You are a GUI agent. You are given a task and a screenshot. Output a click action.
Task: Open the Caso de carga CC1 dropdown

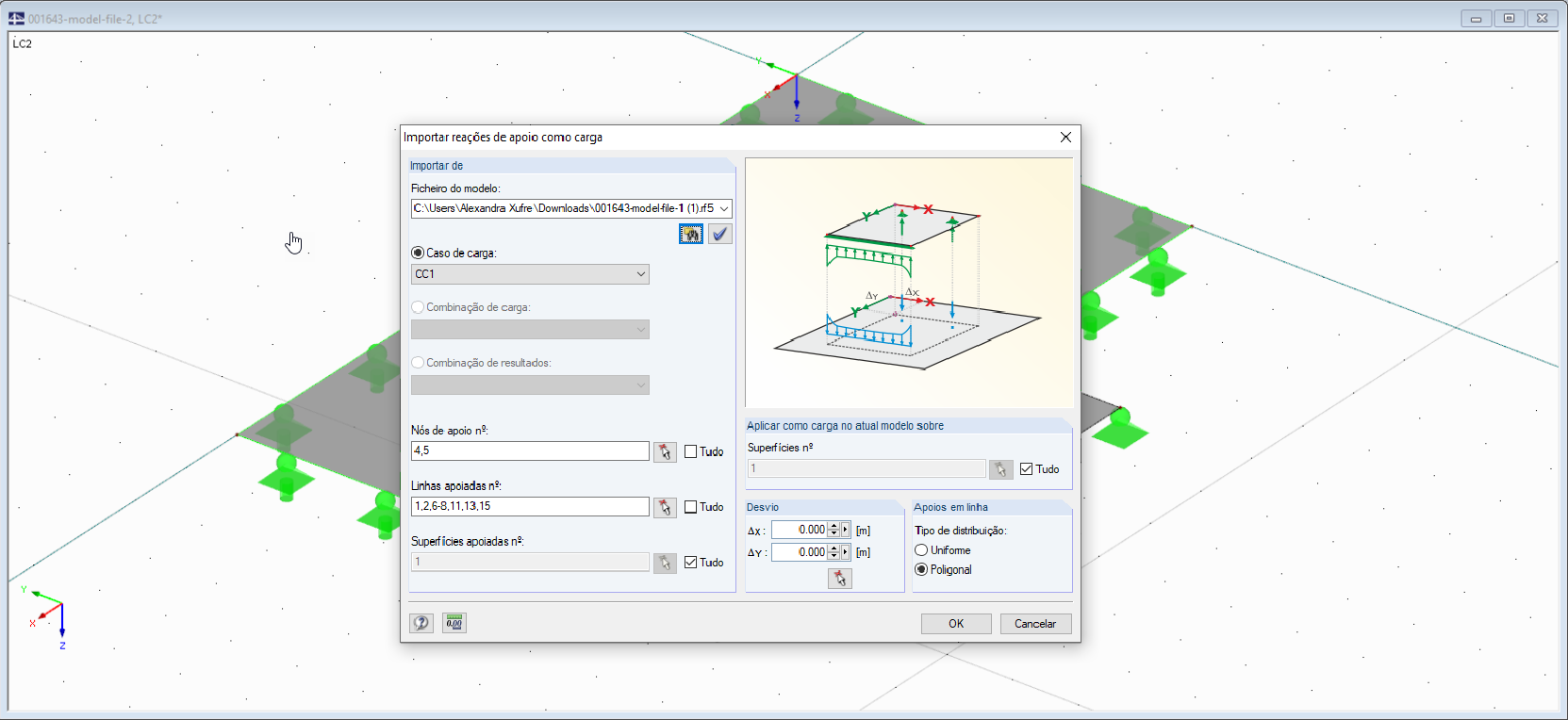click(641, 274)
